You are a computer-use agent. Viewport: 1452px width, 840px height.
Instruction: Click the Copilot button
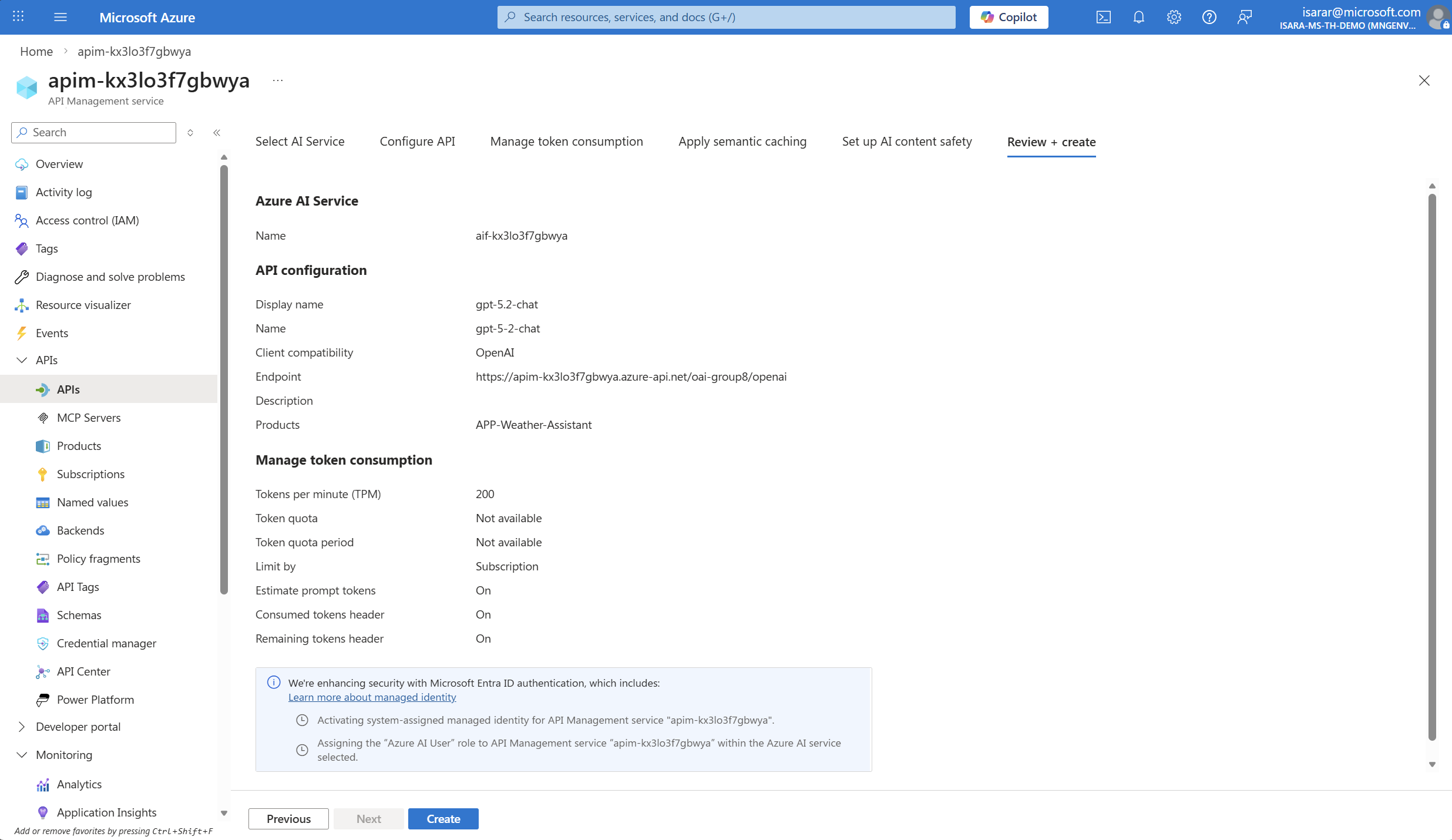[1009, 17]
